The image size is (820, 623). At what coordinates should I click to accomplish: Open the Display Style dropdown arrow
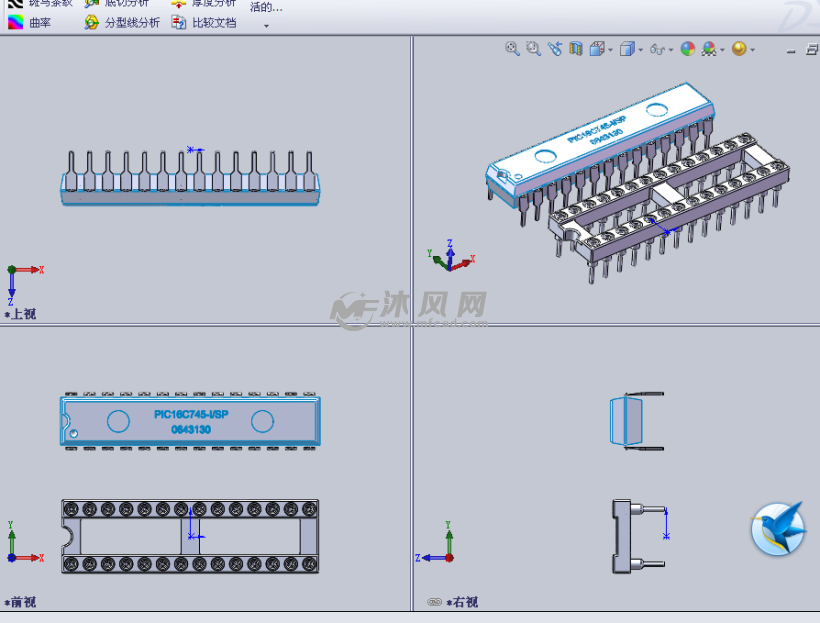[x=639, y=48]
